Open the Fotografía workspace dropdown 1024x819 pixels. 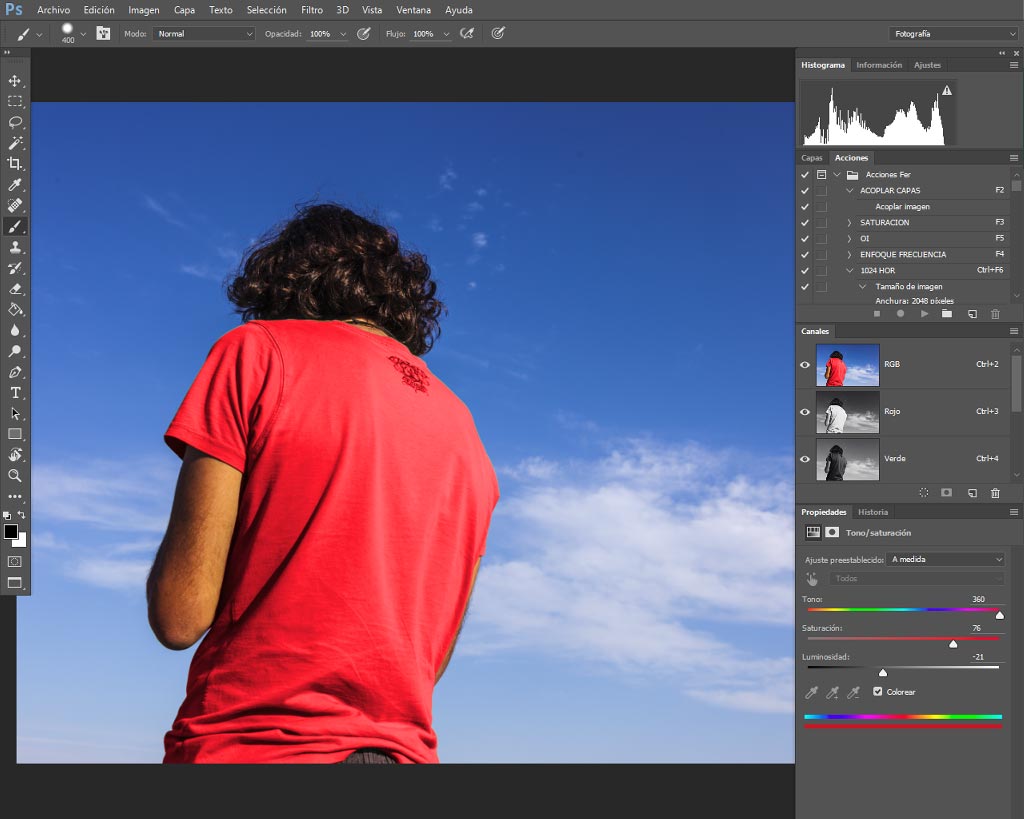(x=953, y=33)
